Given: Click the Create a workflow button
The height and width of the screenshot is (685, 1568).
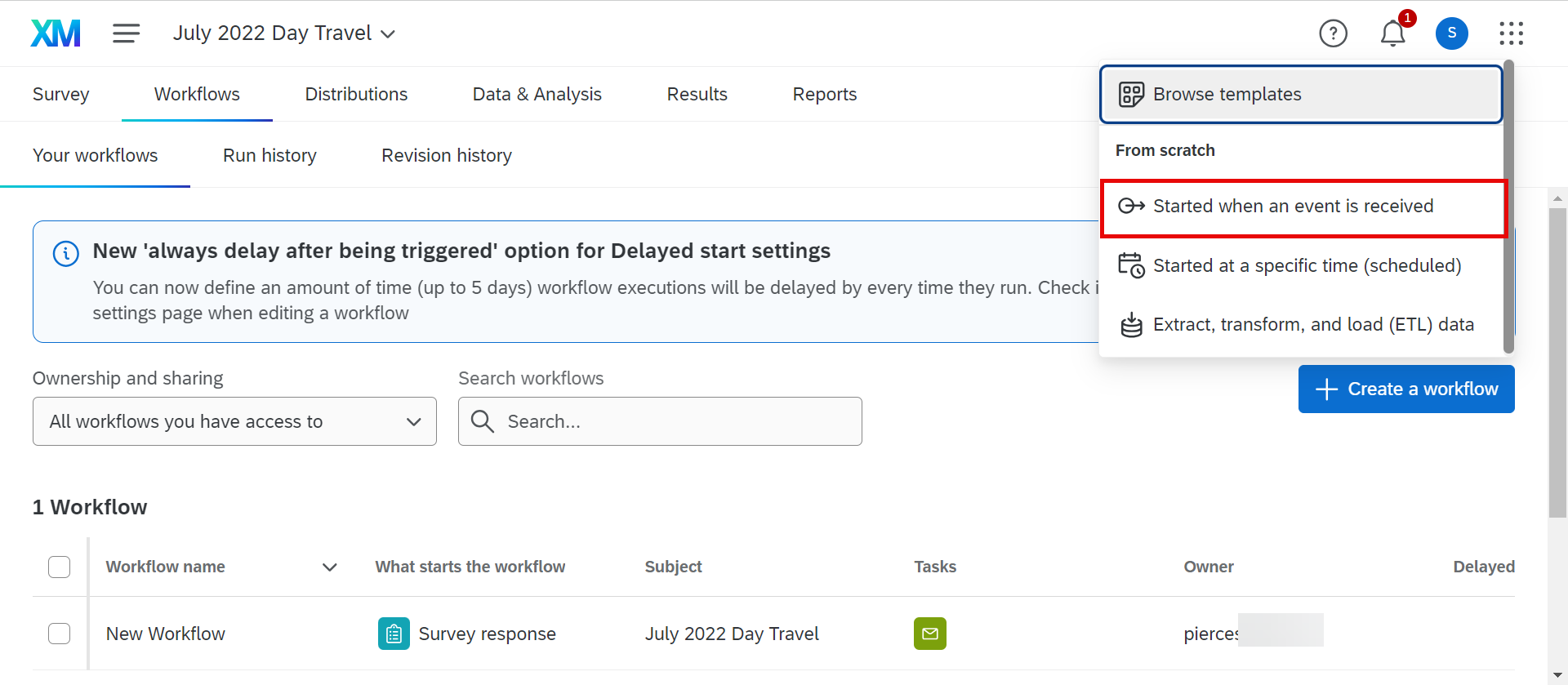Looking at the screenshot, I should click(x=1405, y=389).
